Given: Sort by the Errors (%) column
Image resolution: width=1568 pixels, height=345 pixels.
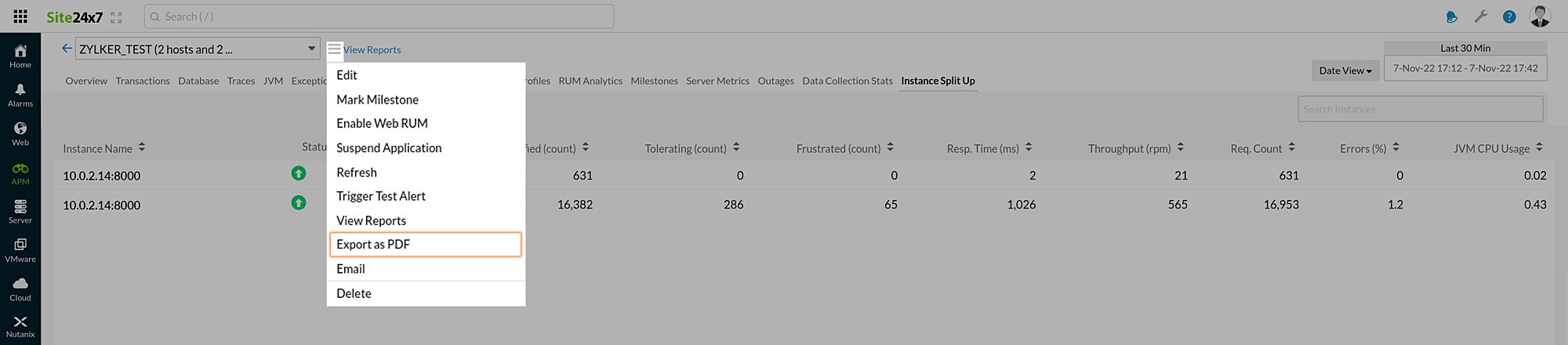Looking at the screenshot, I should click(x=1396, y=147).
